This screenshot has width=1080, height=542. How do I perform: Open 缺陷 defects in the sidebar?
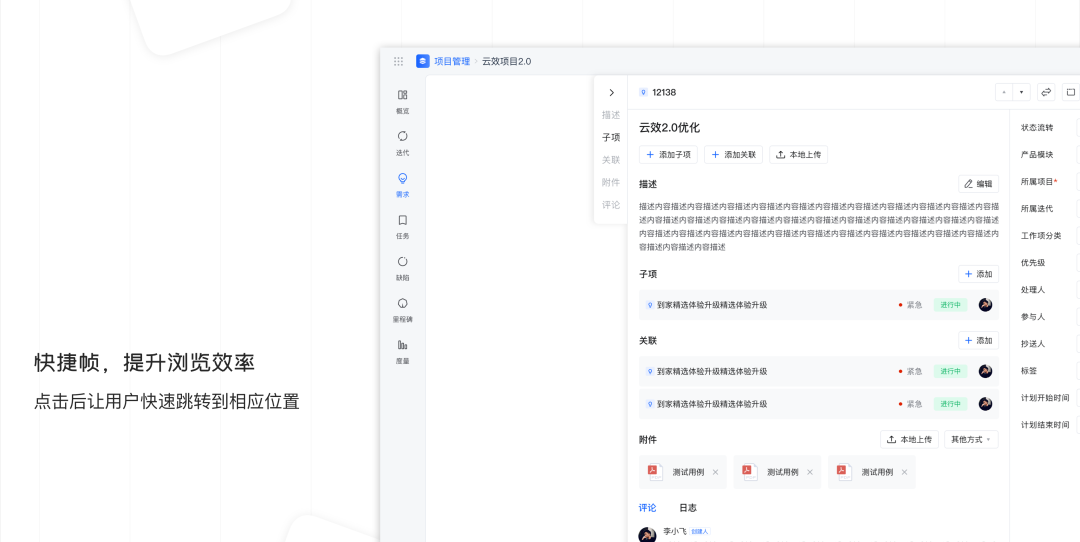402,268
